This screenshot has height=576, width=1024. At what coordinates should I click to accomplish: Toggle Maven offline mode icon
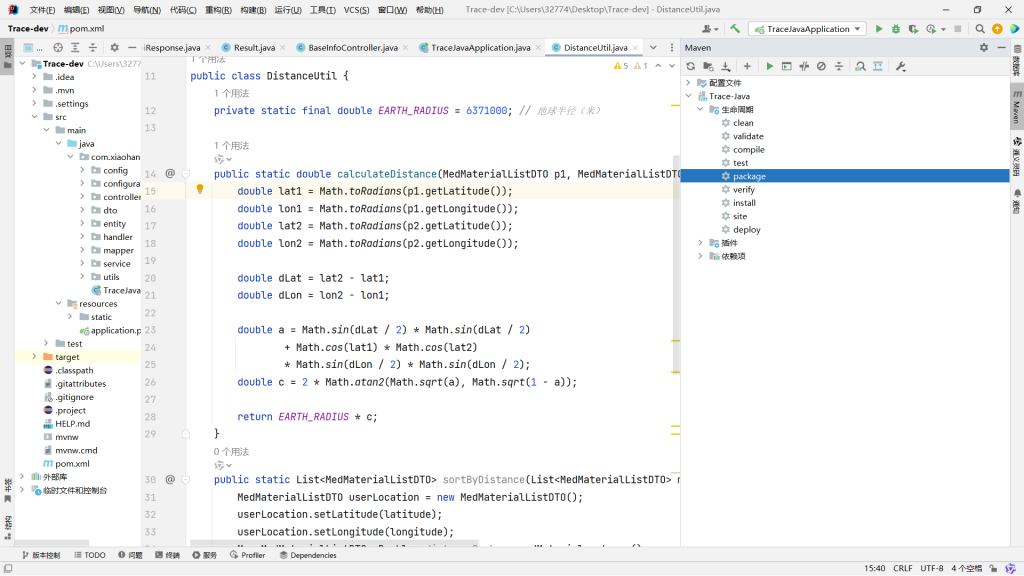pos(804,66)
